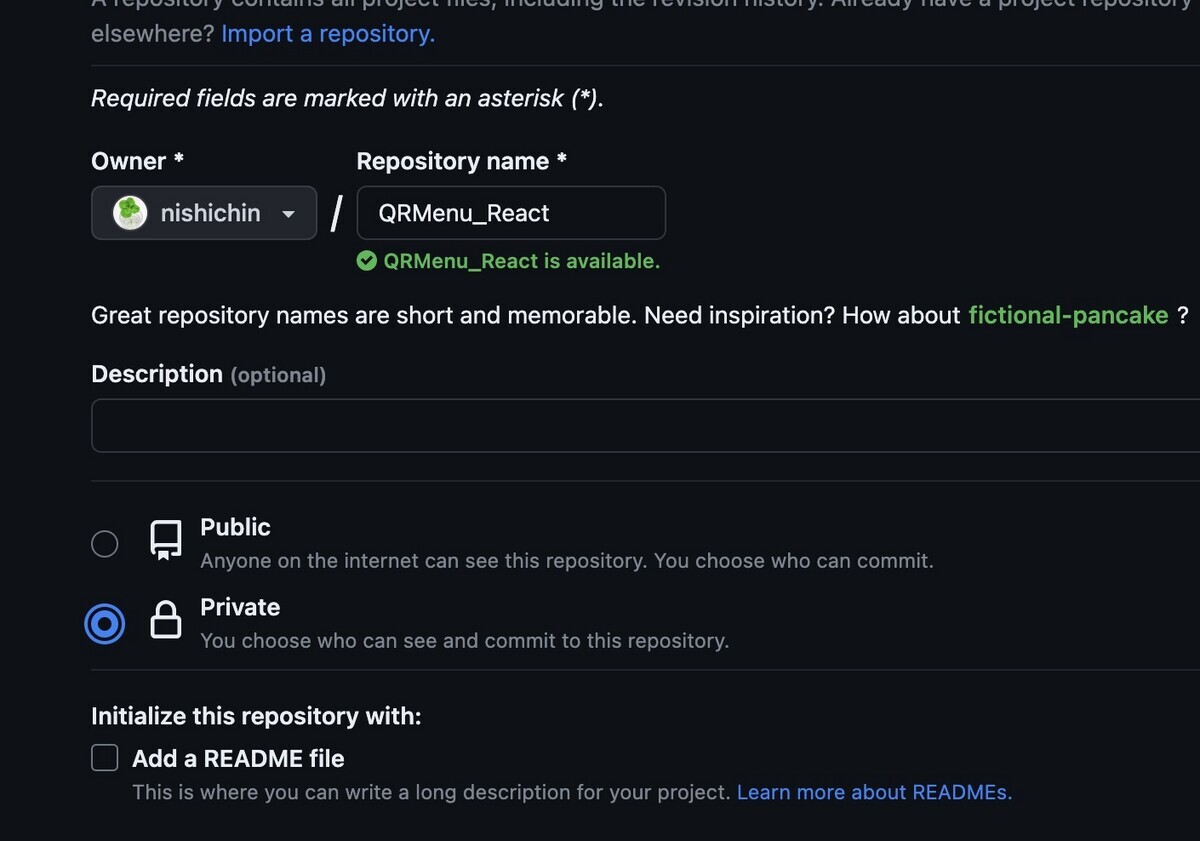Click the Description field label
1200x841 pixels.
coord(157,374)
